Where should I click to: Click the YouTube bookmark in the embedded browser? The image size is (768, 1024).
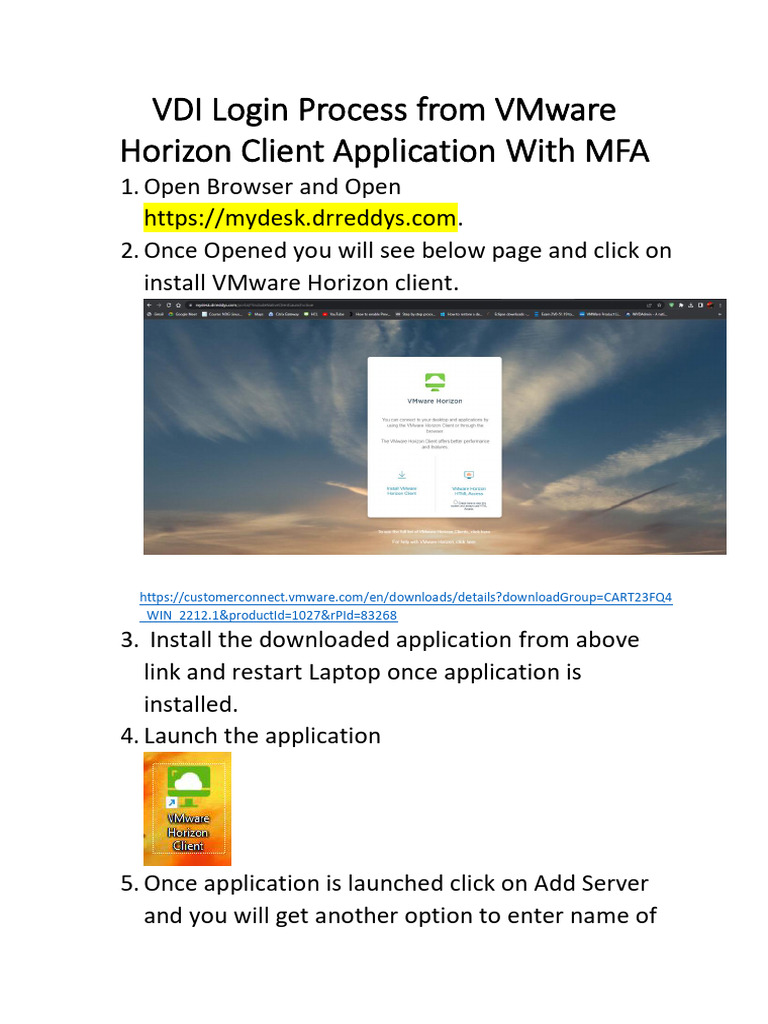tap(334, 314)
